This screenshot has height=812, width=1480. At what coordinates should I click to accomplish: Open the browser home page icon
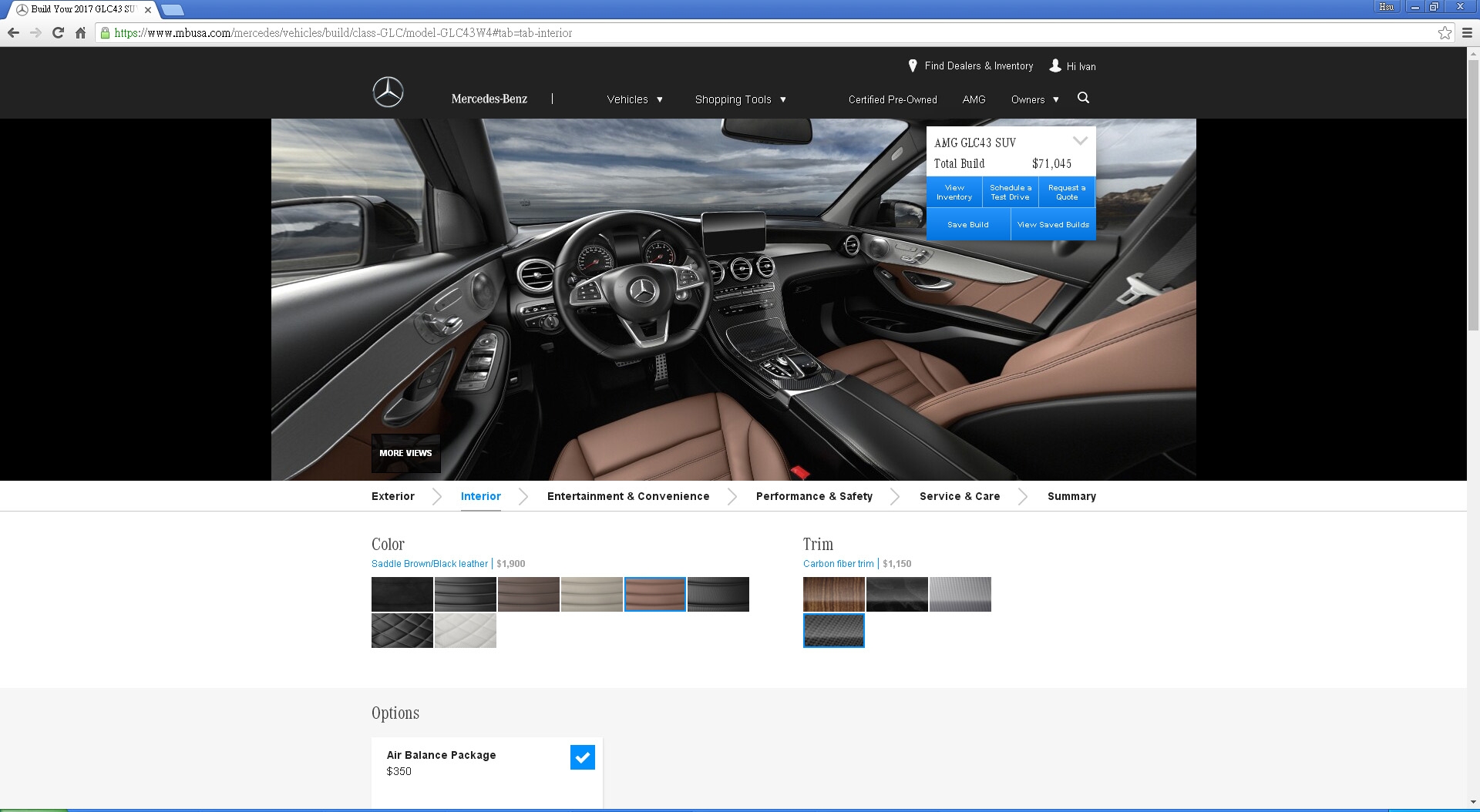pyautogui.click(x=80, y=32)
